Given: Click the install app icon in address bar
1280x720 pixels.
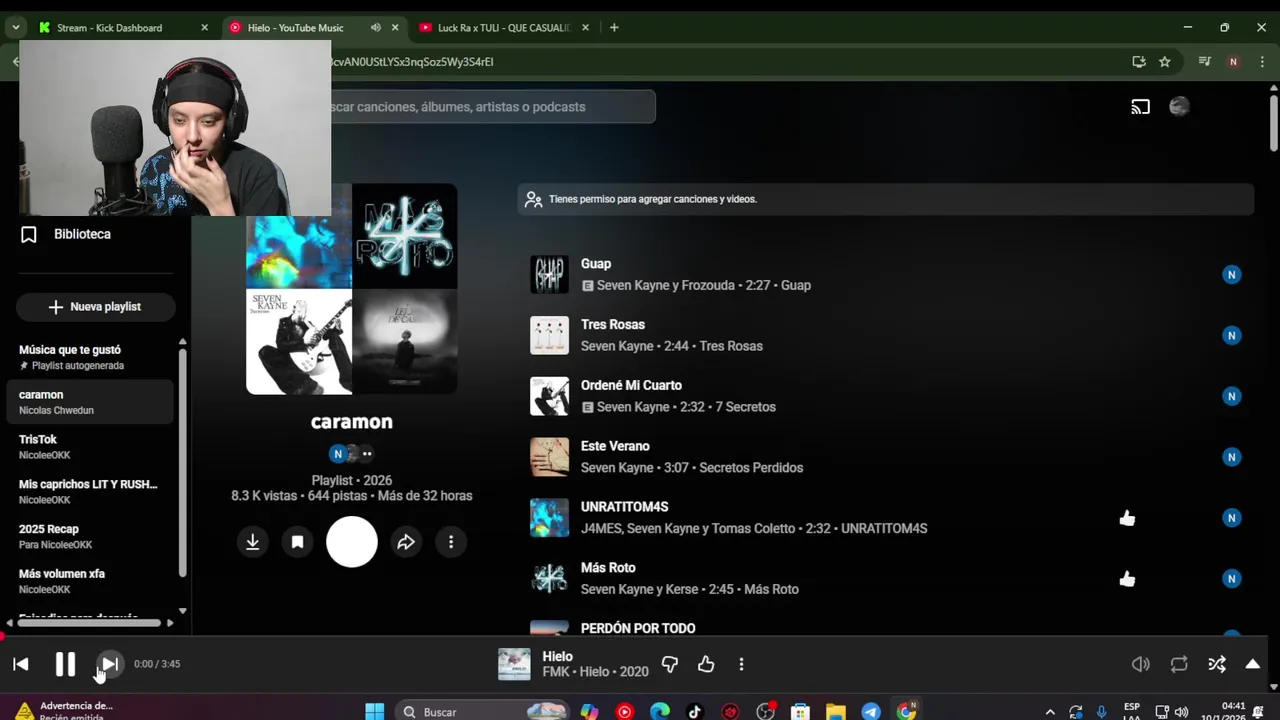Looking at the screenshot, I should point(1139,62).
